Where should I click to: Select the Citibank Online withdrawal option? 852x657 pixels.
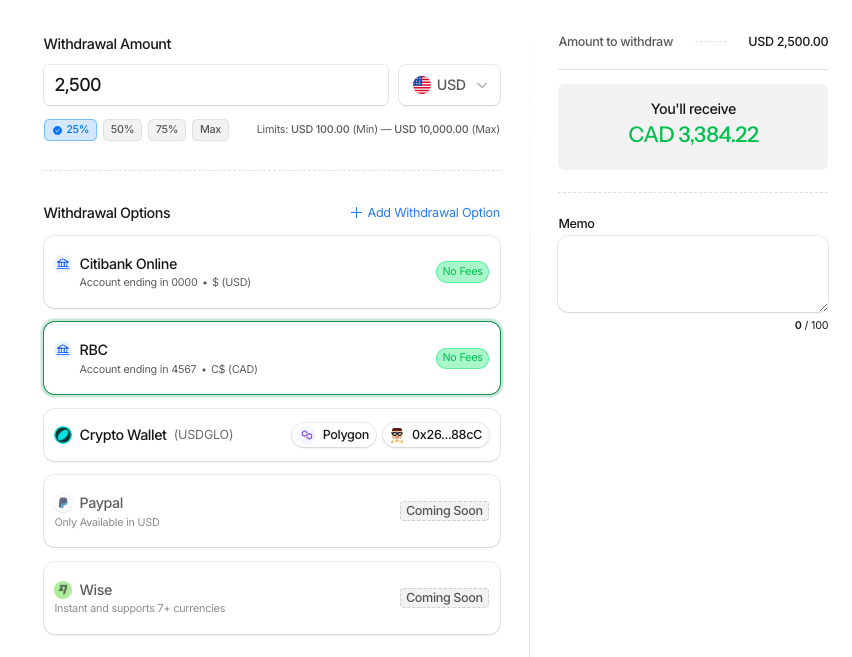click(250, 272)
